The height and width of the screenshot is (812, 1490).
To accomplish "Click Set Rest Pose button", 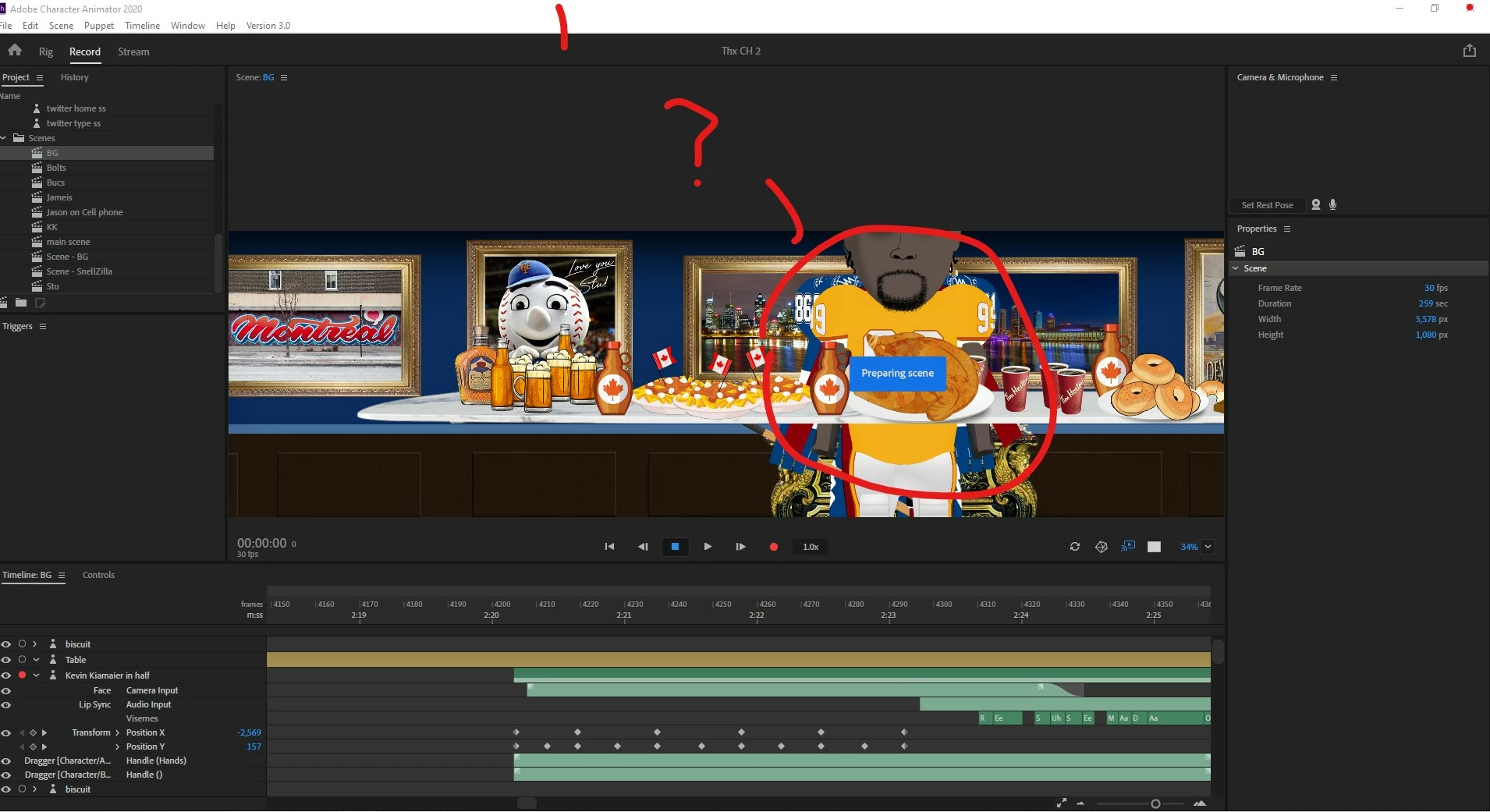I will tap(1267, 205).
